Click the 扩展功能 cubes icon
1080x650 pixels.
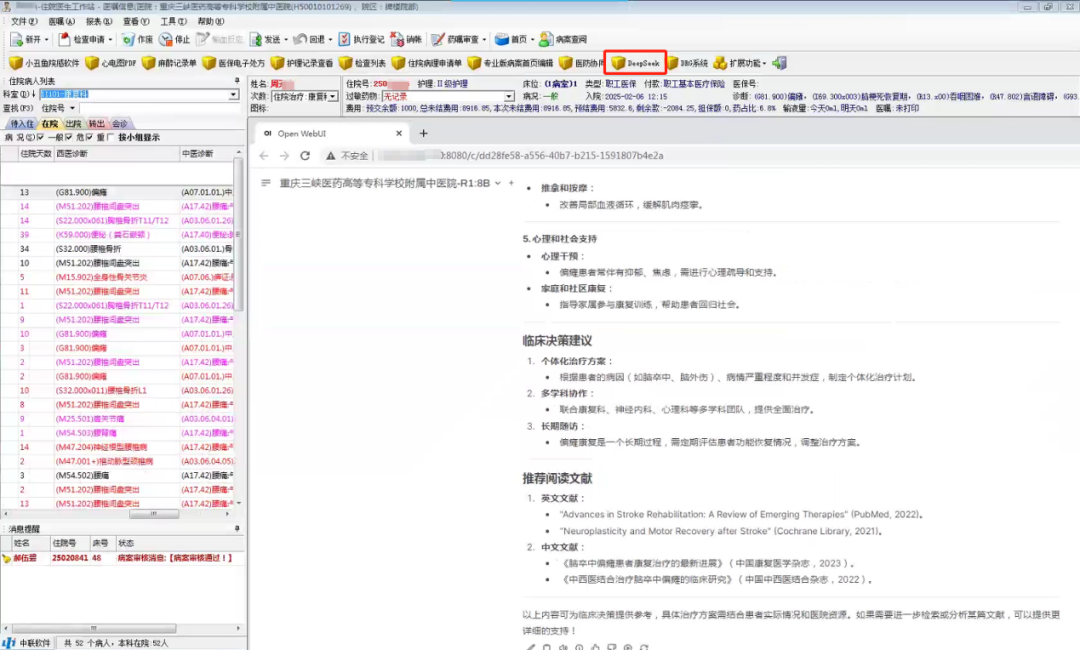click(720, 63)
